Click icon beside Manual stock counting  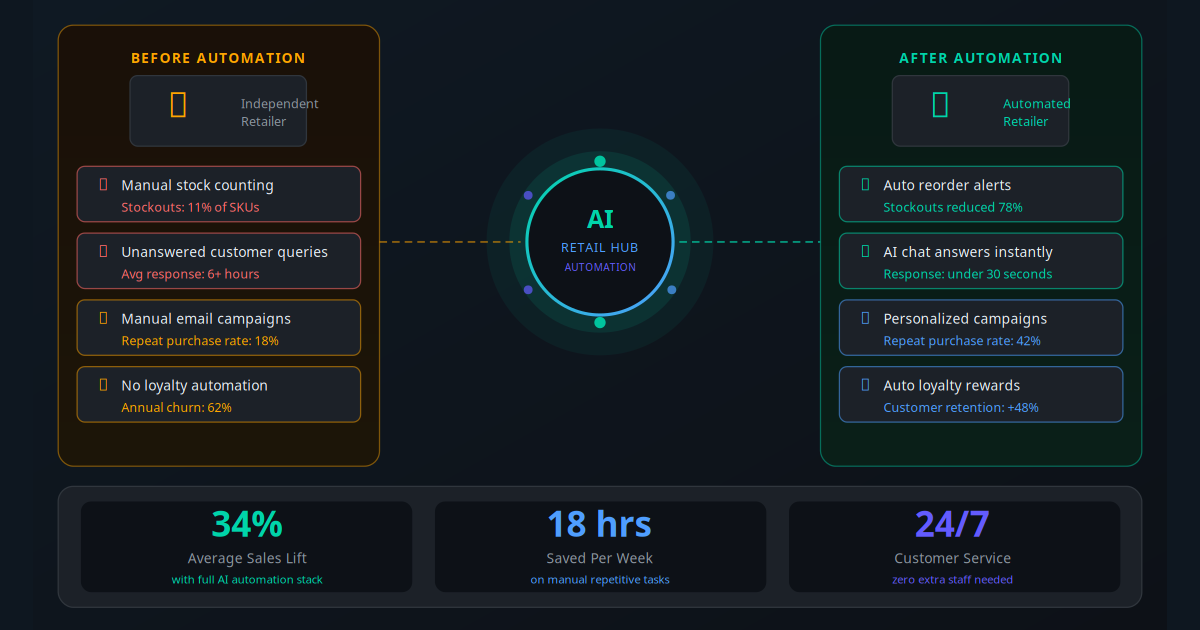click(103, 184)
